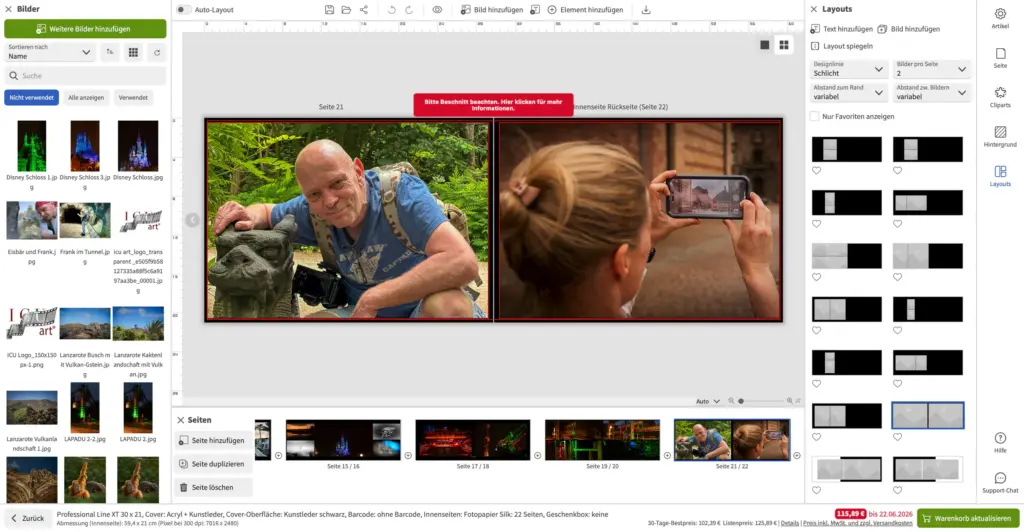Click Weitere Bilder hinzufügen button
The width and height of the screenshot is (1024, 532).
click(x=85, y=29)
